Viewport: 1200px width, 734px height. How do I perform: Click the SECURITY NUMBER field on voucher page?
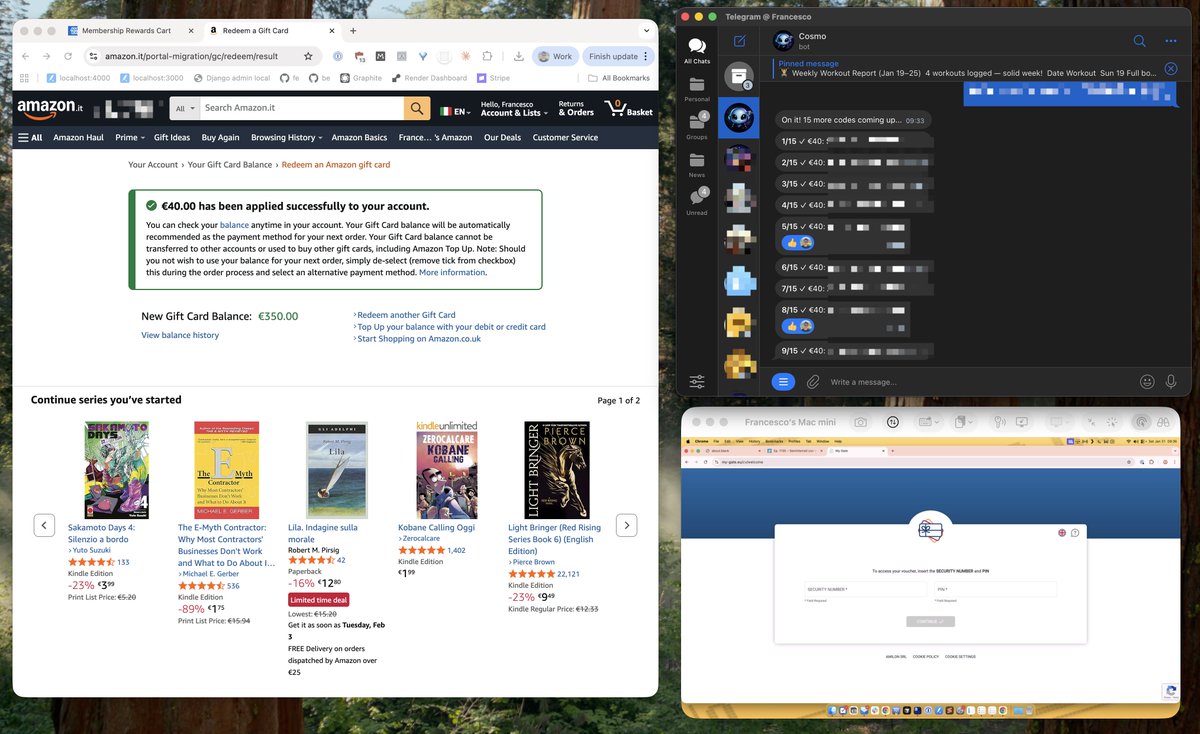pyautogui.click(x=865, y=590)
